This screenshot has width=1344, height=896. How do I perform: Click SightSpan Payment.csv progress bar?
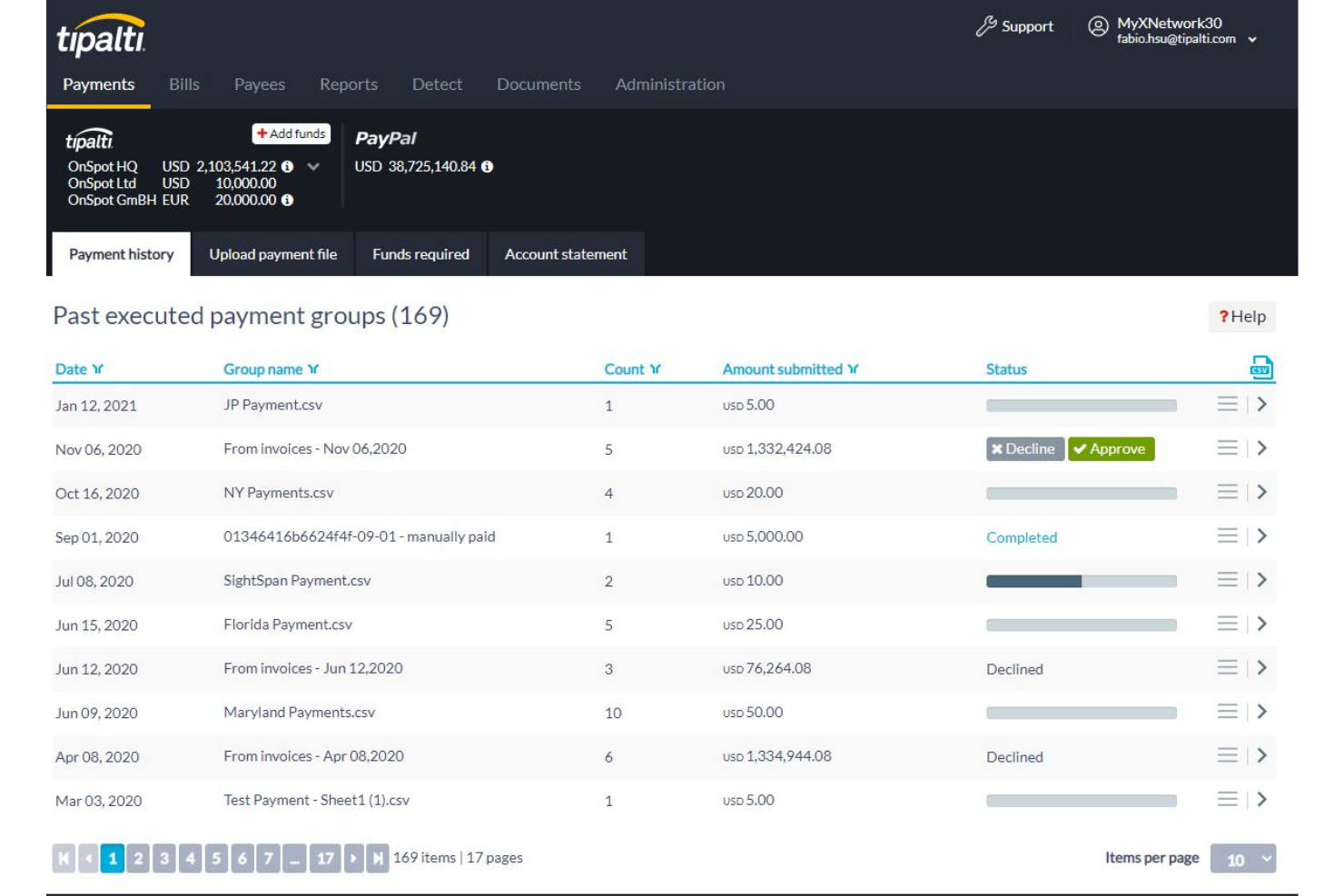pos(1082,581)
